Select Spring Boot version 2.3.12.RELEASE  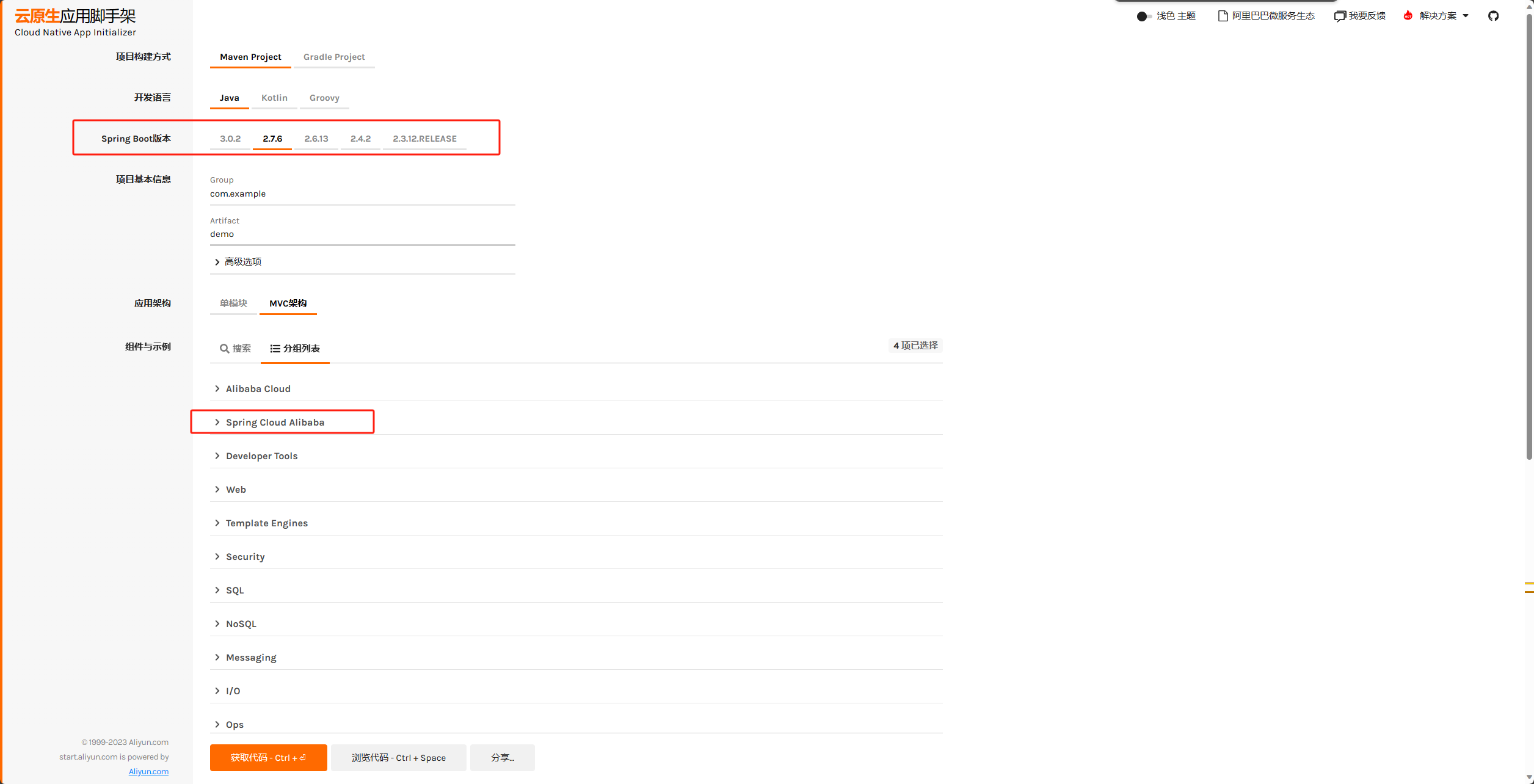(424, 139)
